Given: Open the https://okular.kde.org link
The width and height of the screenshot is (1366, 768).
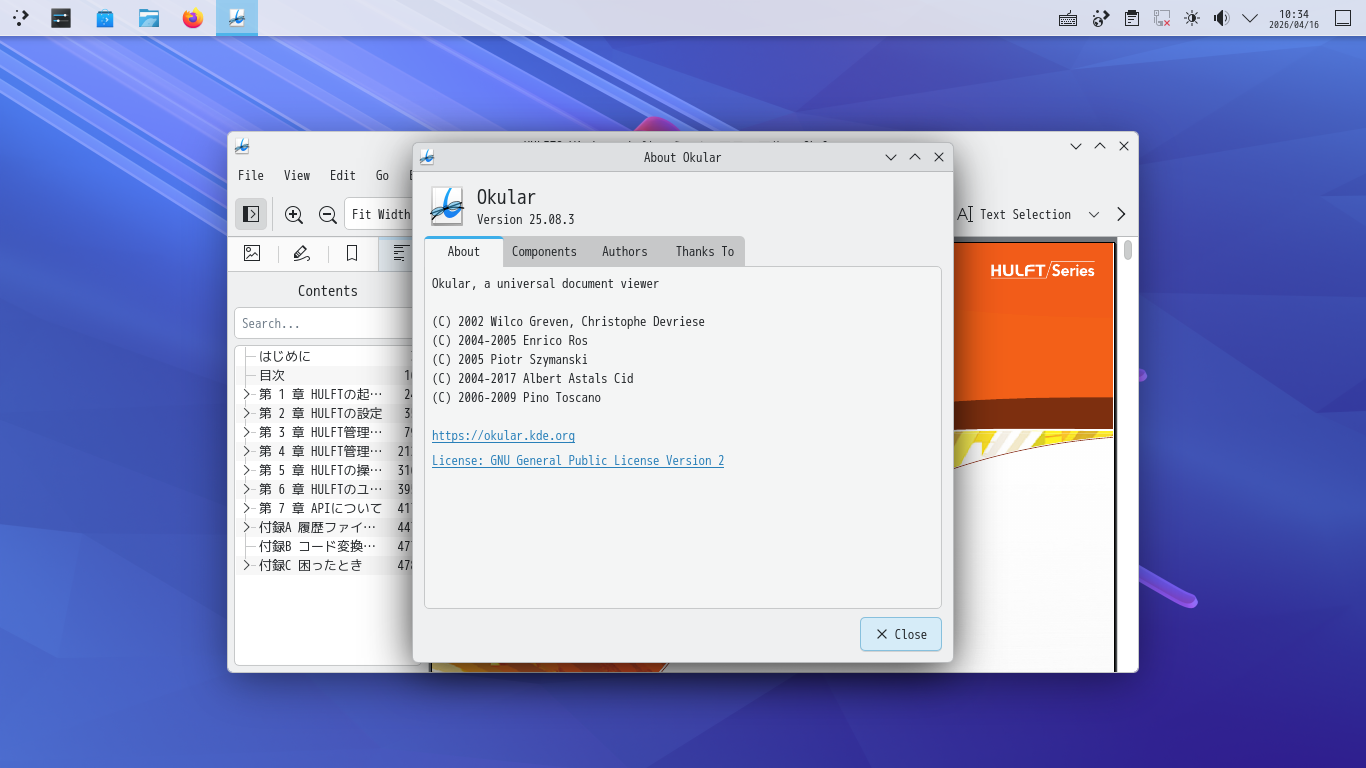Looking at the screenshot, I should (503, 436).
